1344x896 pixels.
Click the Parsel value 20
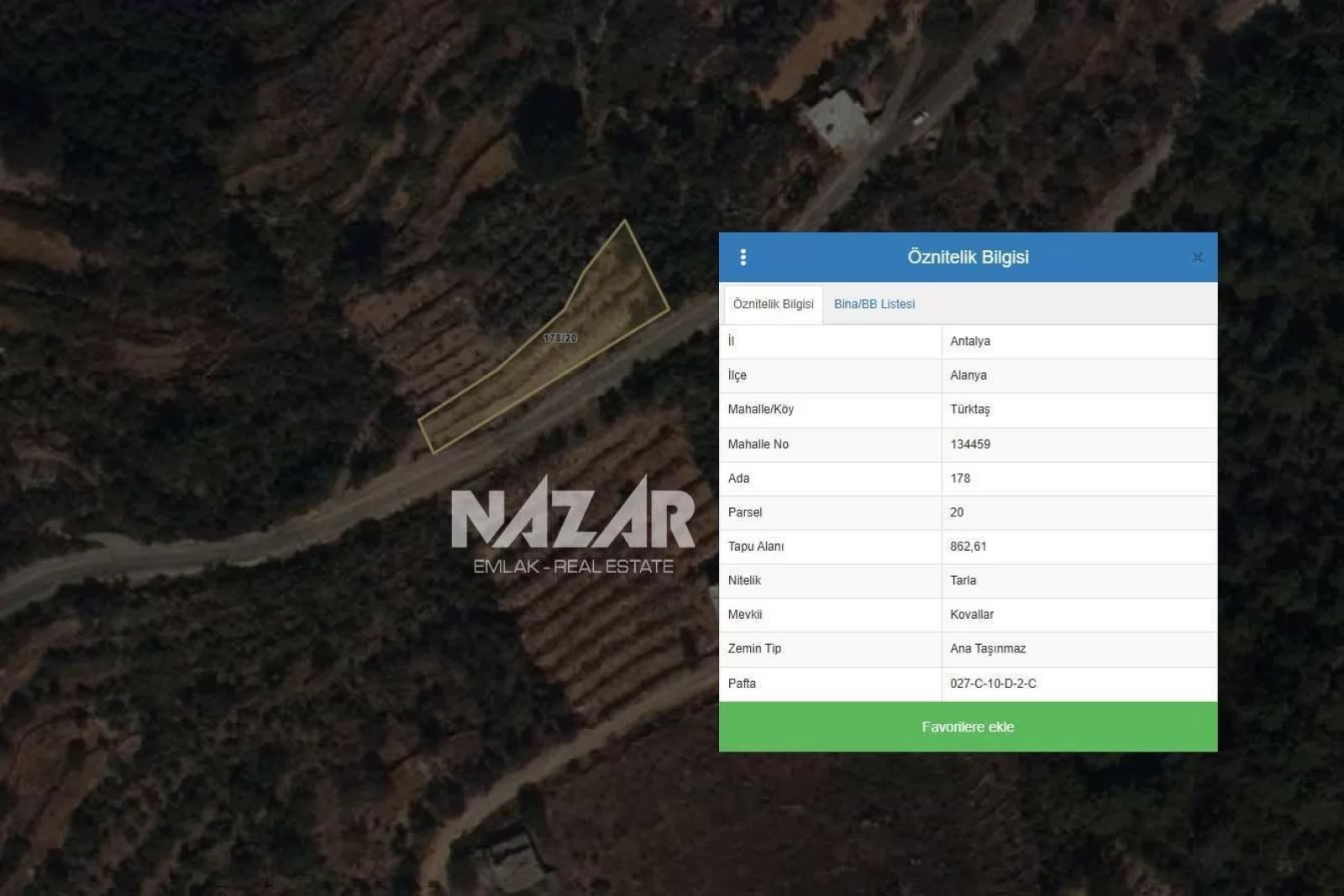pyautogui.click(x=957, y=512)
